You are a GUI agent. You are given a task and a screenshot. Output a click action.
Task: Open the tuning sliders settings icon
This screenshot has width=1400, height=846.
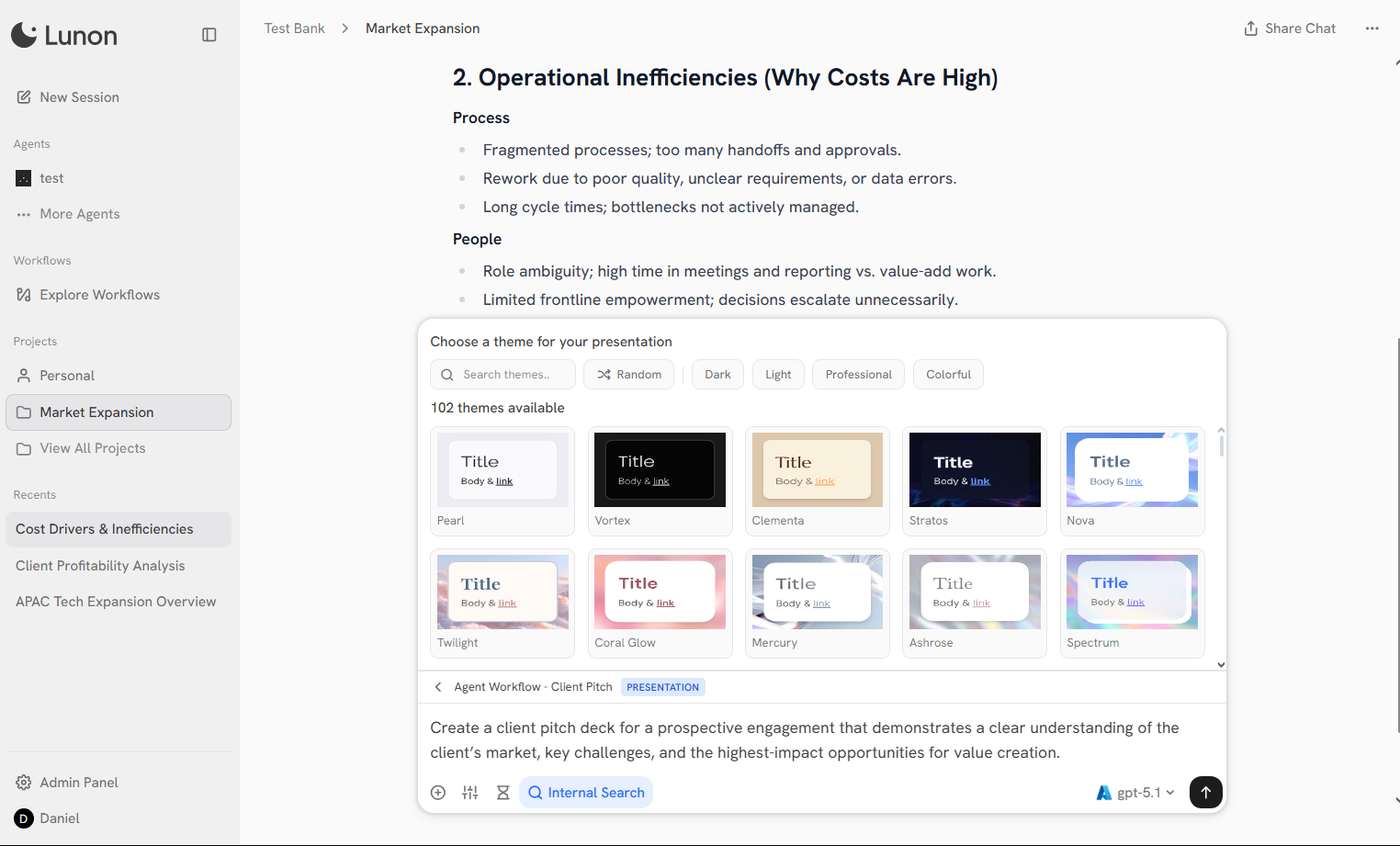[470, 793]
